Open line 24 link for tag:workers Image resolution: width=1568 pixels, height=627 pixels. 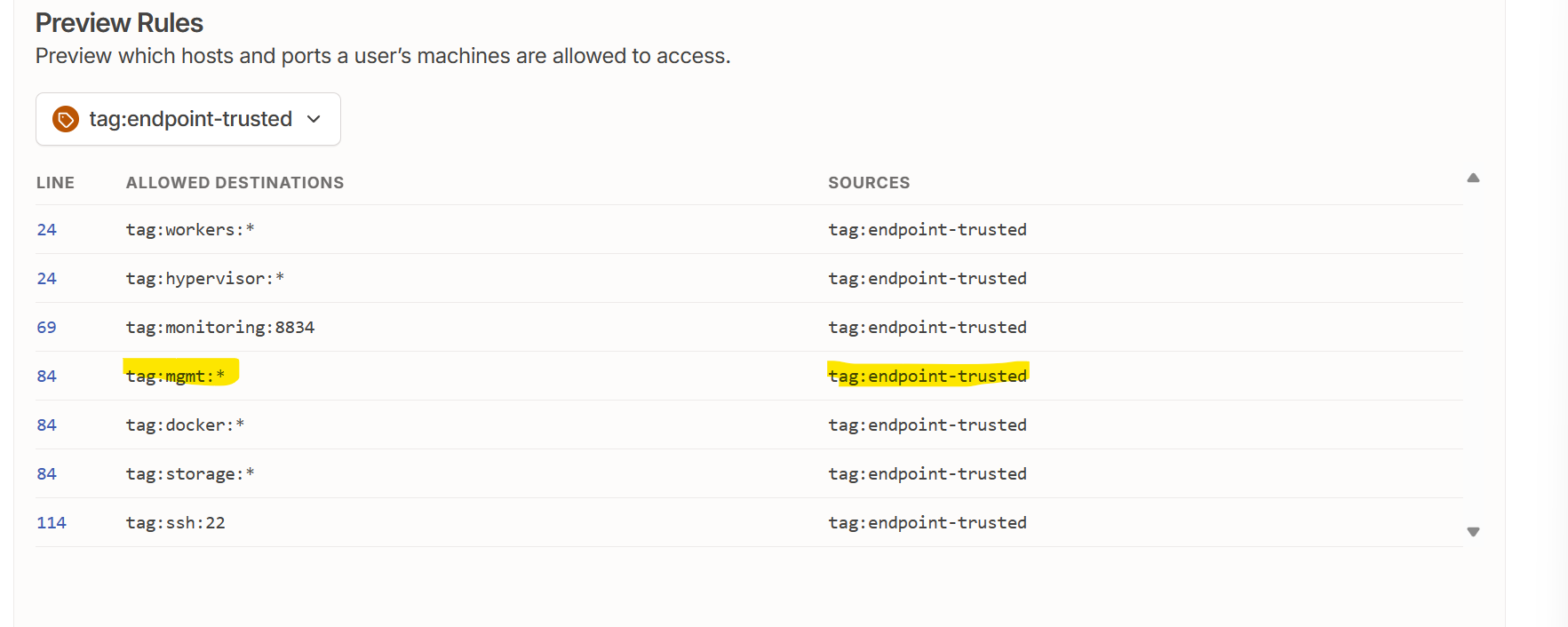point(47,230)
